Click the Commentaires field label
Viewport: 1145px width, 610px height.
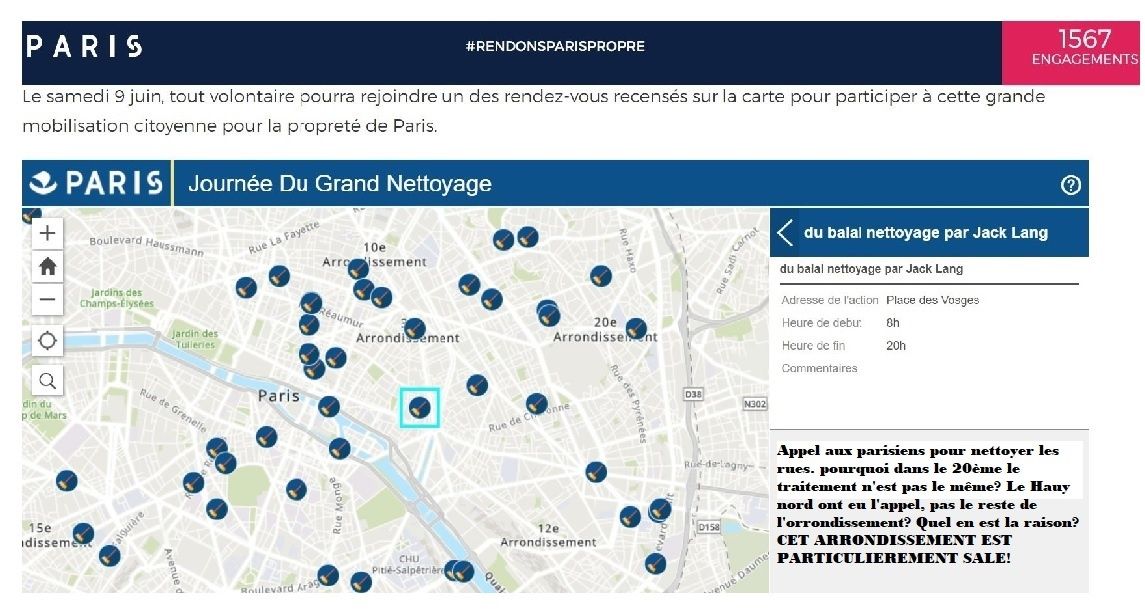click(819, 368)
